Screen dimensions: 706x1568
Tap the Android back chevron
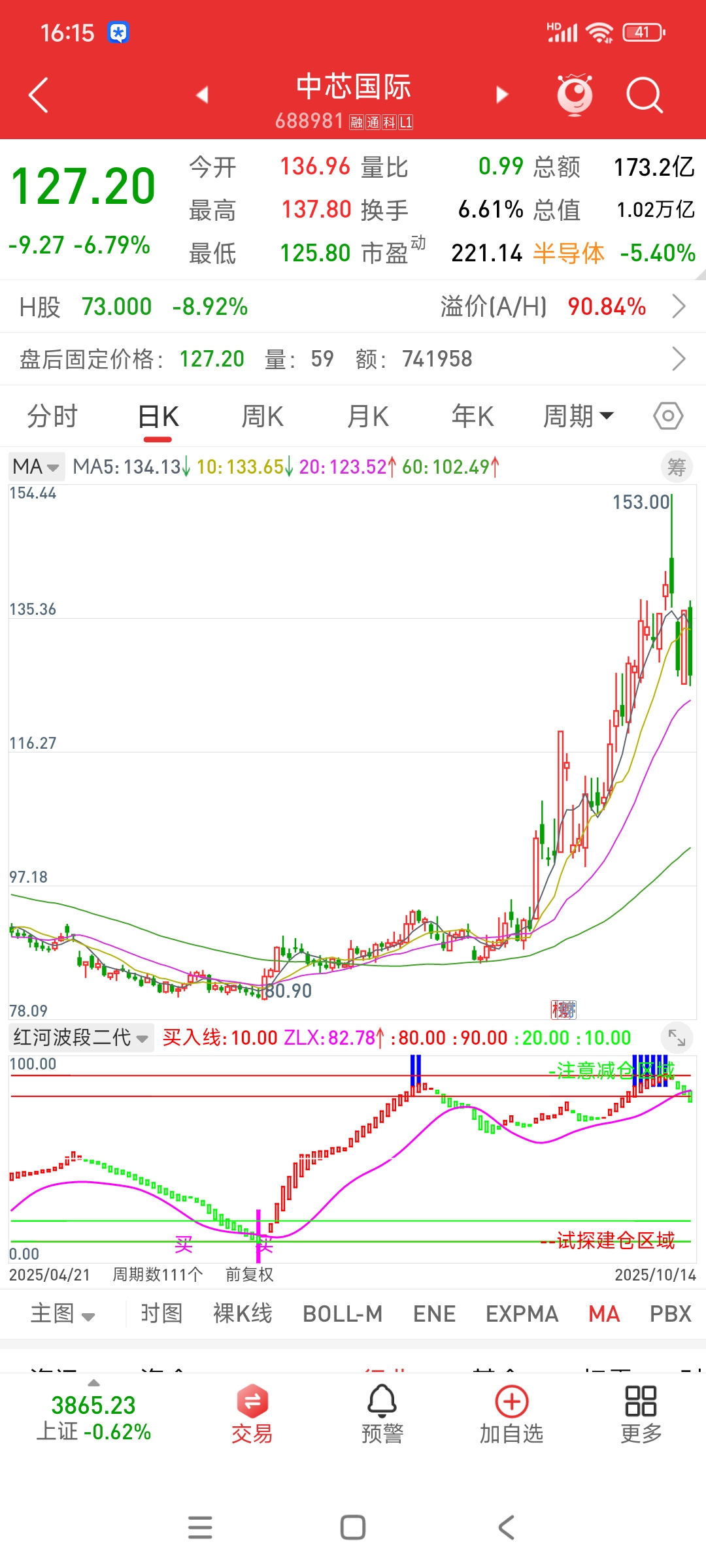[x=507, y=1527]
